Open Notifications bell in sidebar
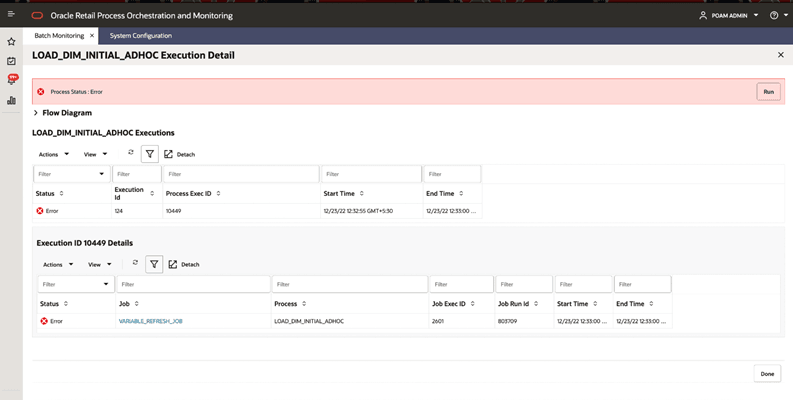This screenshot has height=400, width=793. 12,80
